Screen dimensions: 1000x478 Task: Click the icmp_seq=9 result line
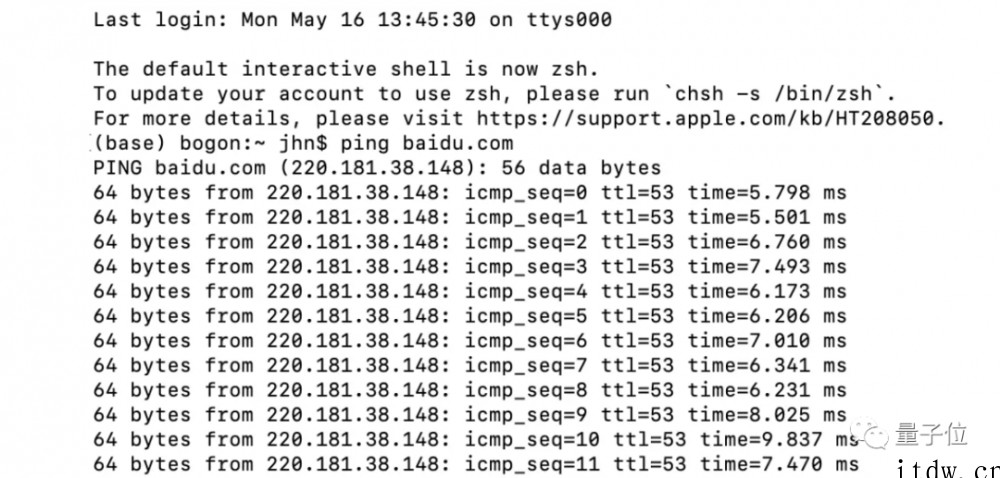tap(470, 415)
